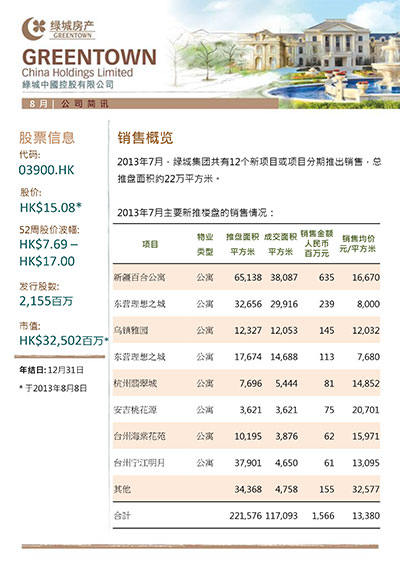Click project name "新疆百合公寓"
The image size is (400, 566).
click(139, 277)
